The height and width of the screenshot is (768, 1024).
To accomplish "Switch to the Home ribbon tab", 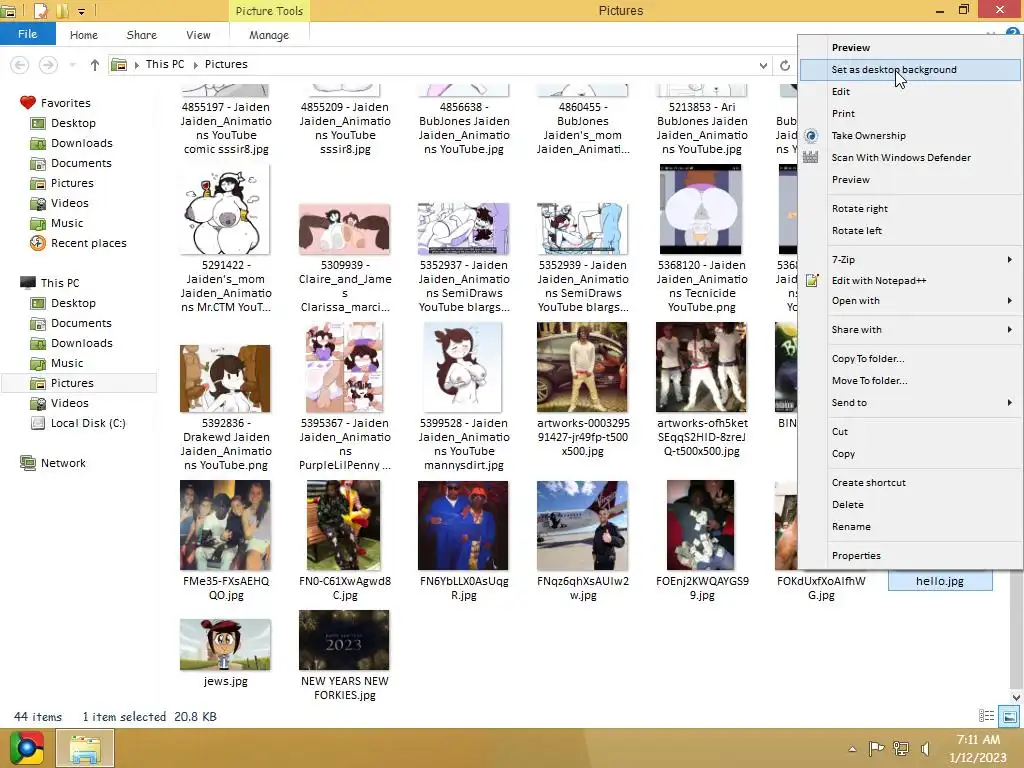I will coord(84,35).
